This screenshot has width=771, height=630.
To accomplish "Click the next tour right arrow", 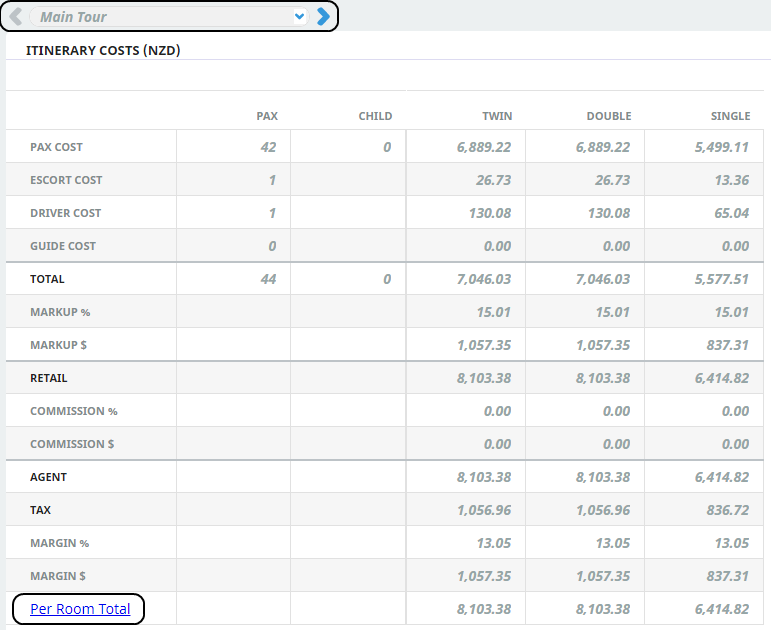I will coord(323,16).
